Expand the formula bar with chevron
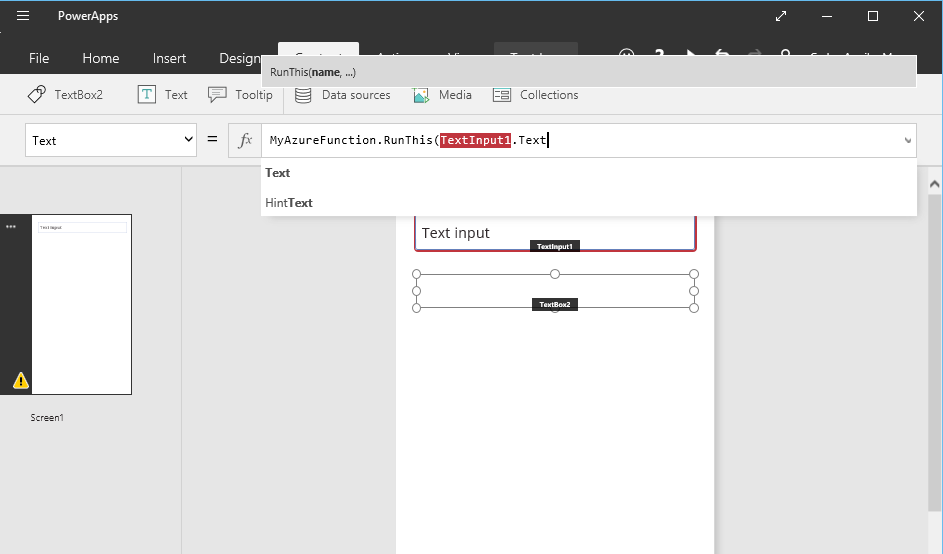 (x=908, y=140)
